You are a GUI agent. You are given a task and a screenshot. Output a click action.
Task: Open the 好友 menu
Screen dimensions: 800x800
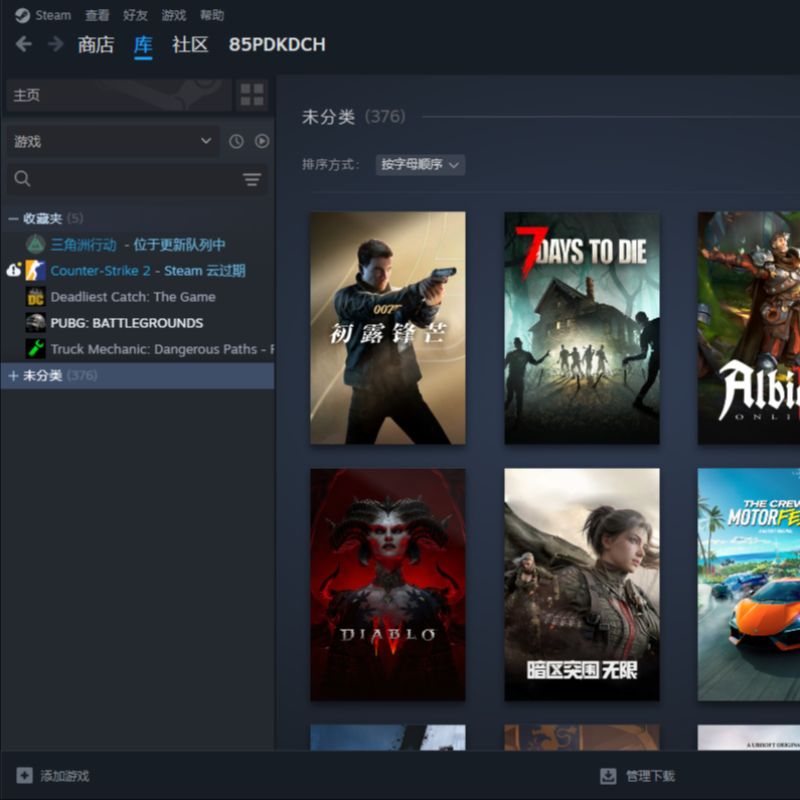point(135,15)
